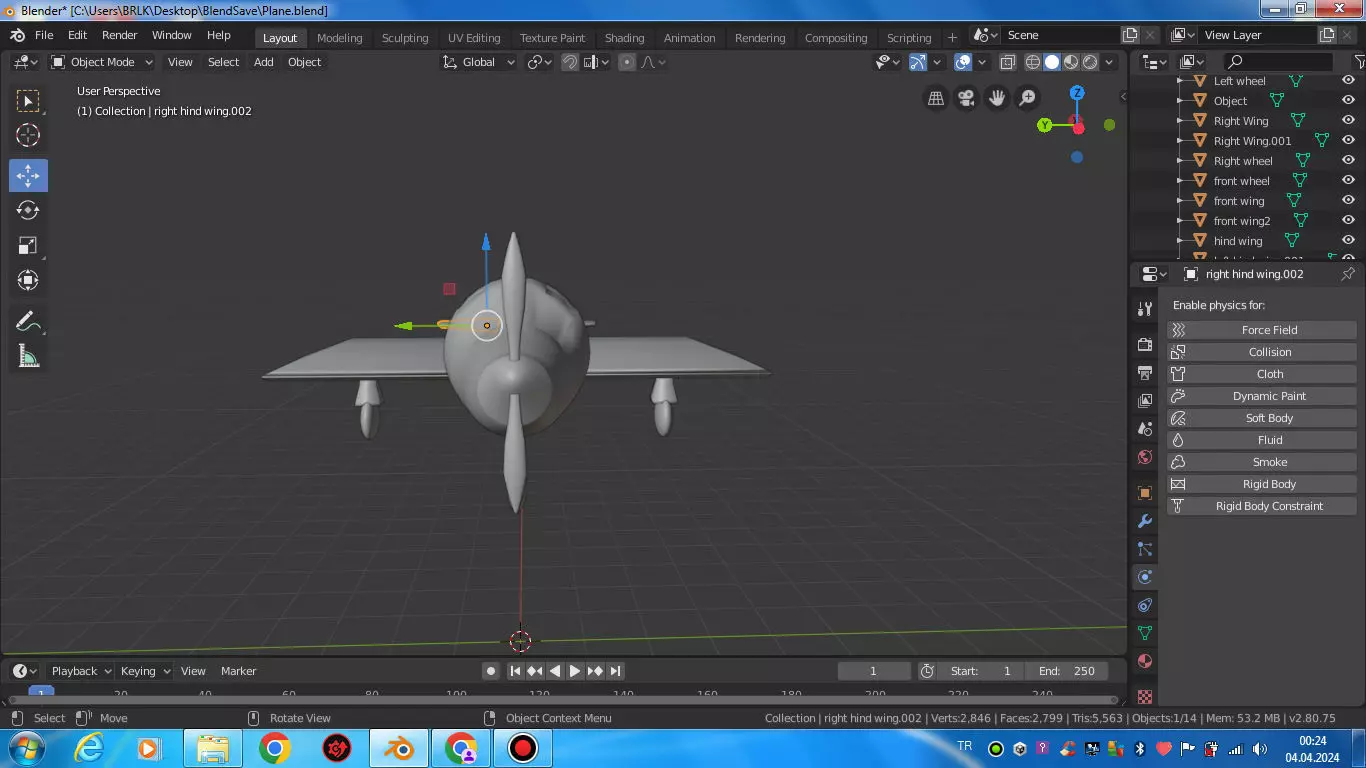Image resolution: width=1366 pixels, height=768 pixels.
Task: Select the Scale tool
Action: [28, 246]
